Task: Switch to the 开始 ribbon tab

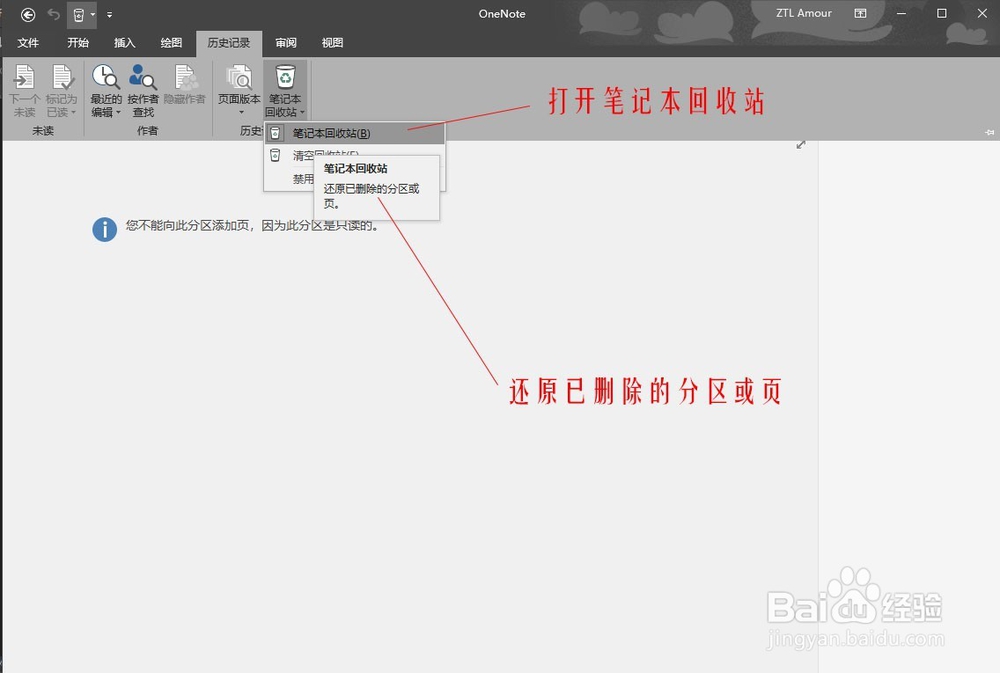Action: pyautogui.click(x=78, y=43)
